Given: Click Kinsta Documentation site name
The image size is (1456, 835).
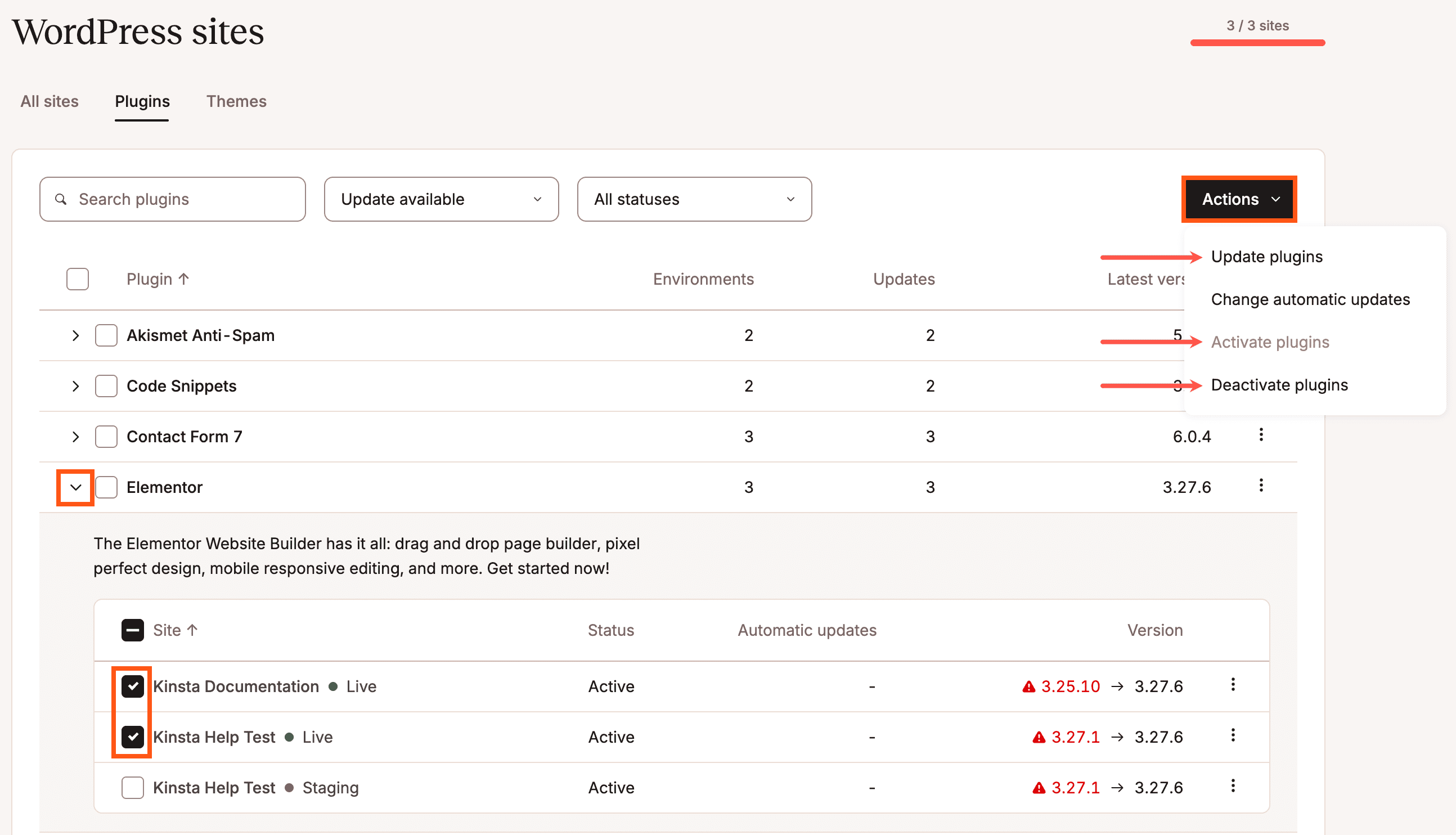Looking at the screenshot, I should coord(236,686).
